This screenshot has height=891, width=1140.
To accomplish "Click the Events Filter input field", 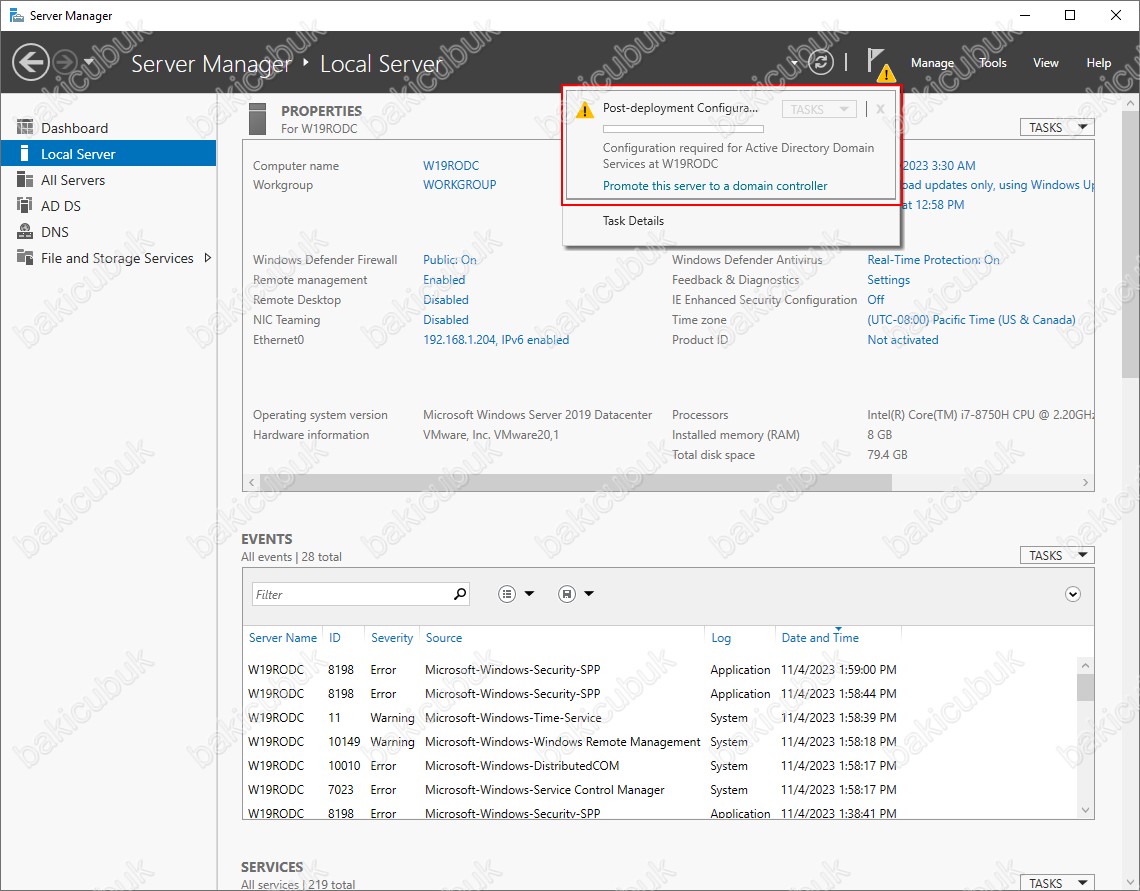I will click(x=352, y=594).
